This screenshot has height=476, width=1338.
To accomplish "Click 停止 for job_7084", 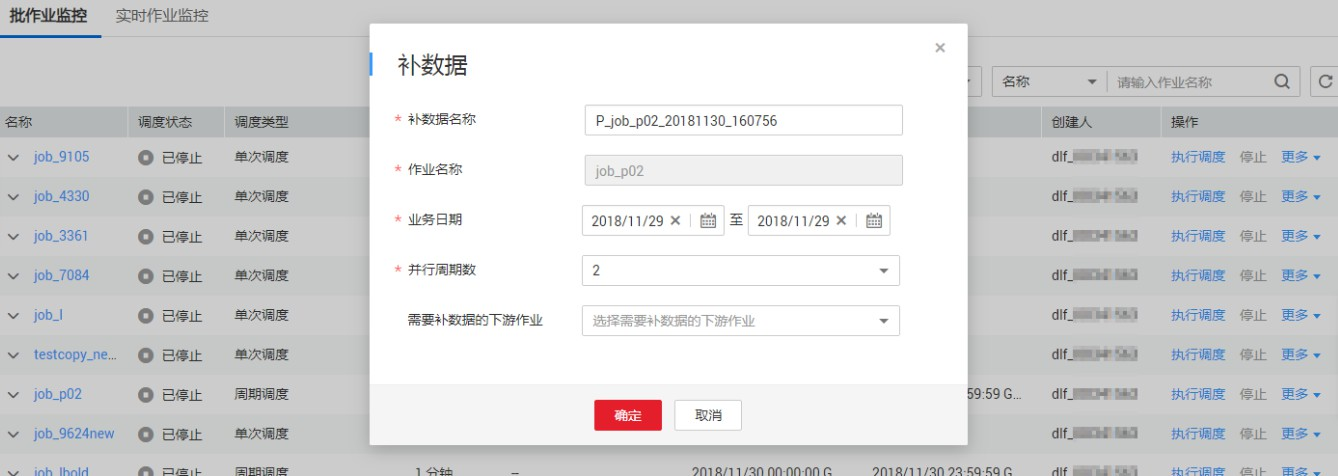I will coord(1253,276).
